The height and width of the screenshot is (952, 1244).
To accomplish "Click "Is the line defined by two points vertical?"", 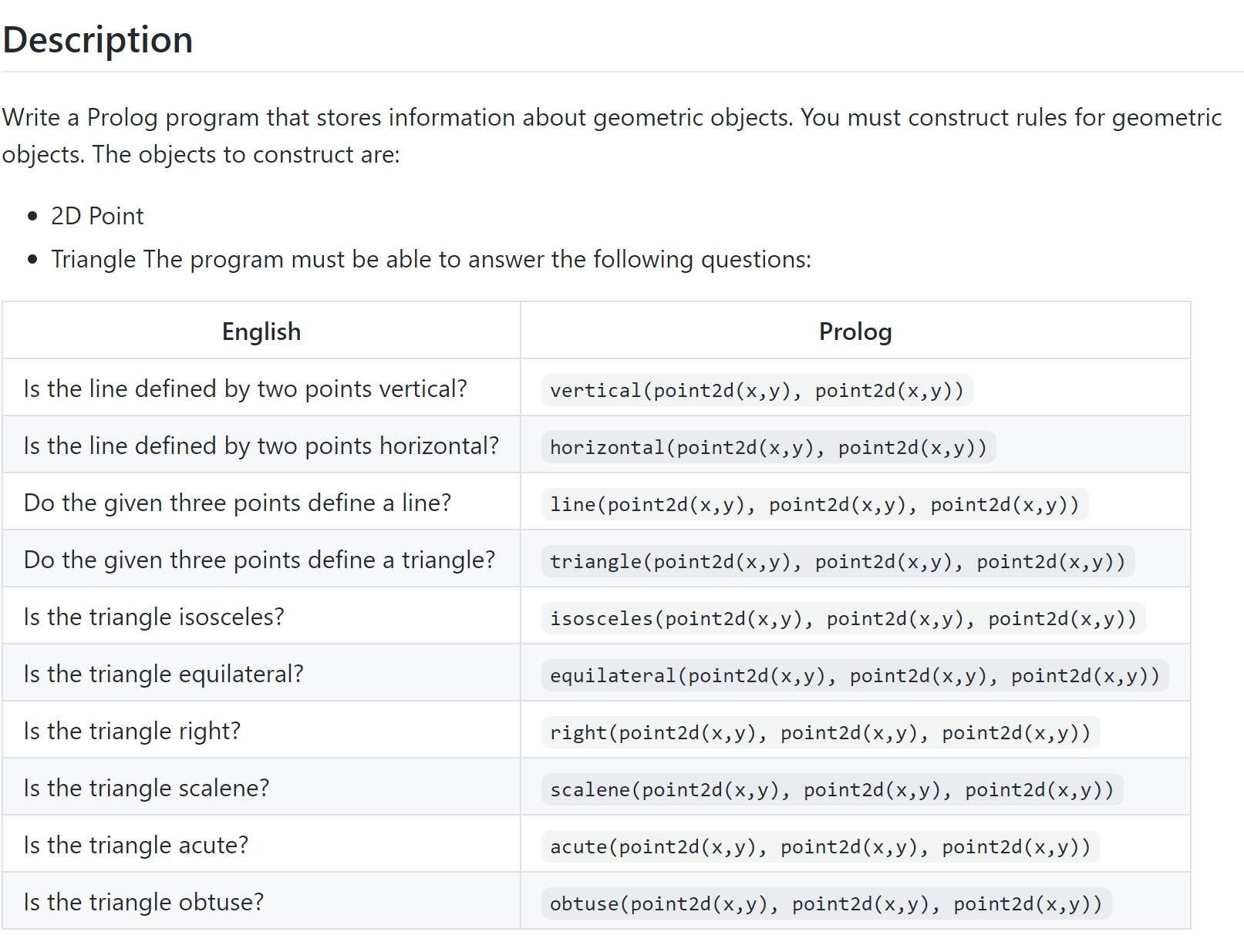I will [245, 389].
